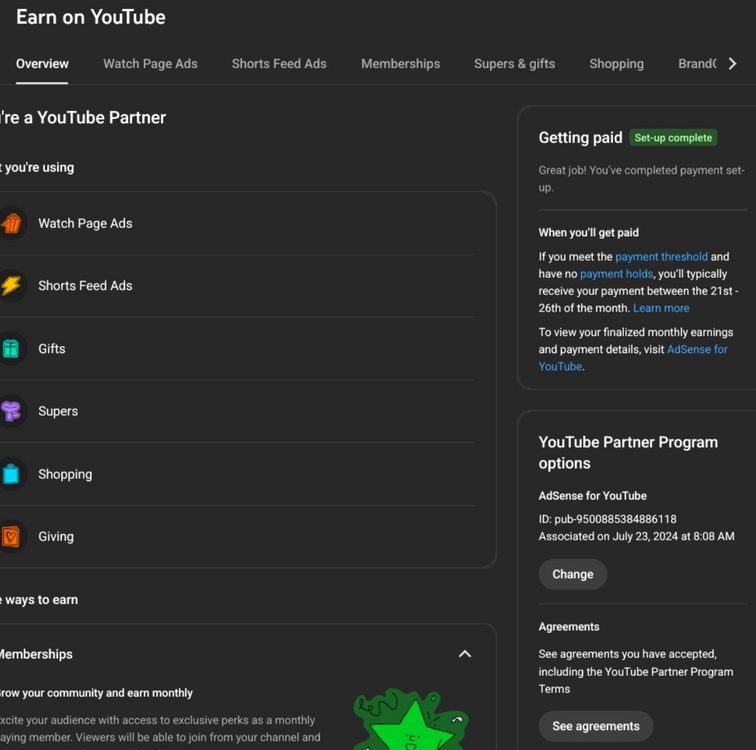Select the Supers & gifts tab
The width and height of the screenshot is (756, 750).
(x=514, y=64)
